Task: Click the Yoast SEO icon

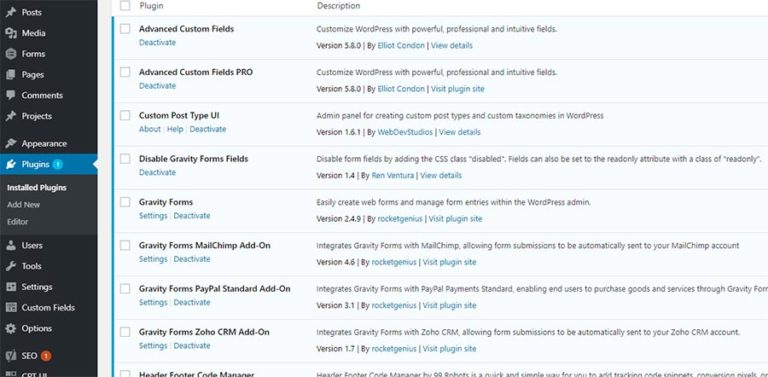Action: (11, 355)
